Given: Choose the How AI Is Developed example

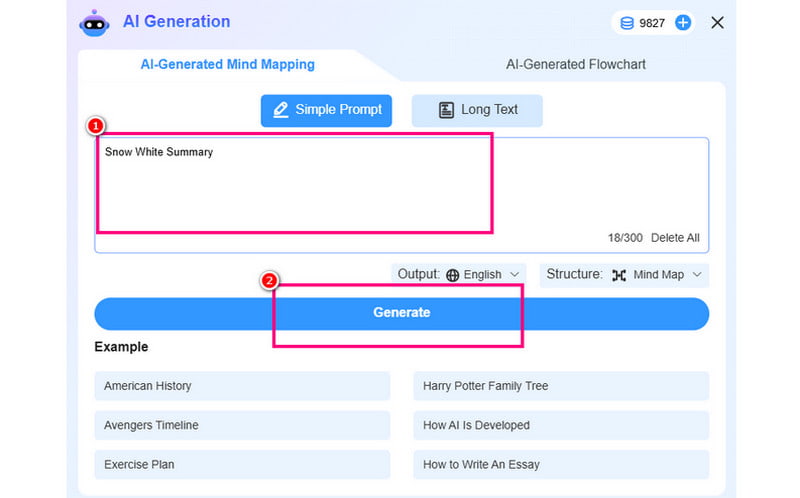Looking at the screenshot, I should [x=561, y=425].
